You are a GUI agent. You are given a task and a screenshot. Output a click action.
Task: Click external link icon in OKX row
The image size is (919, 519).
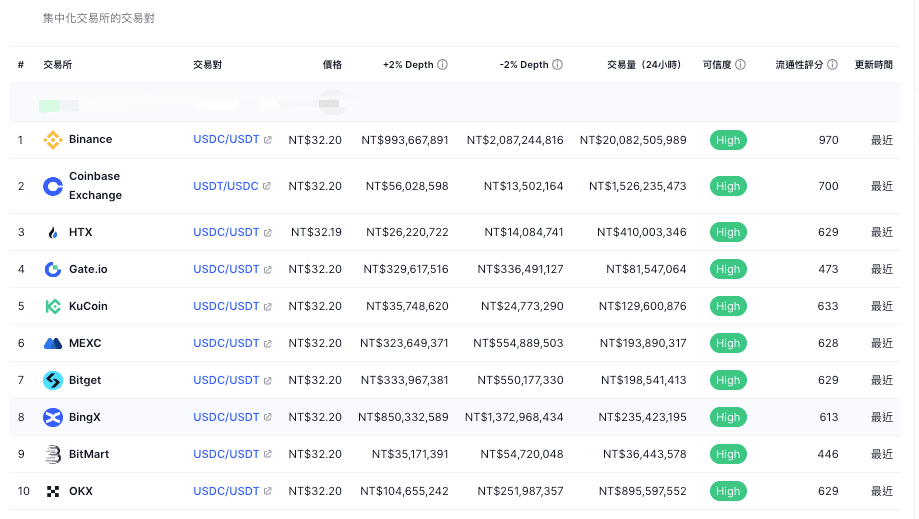click(x=267, y=491)
